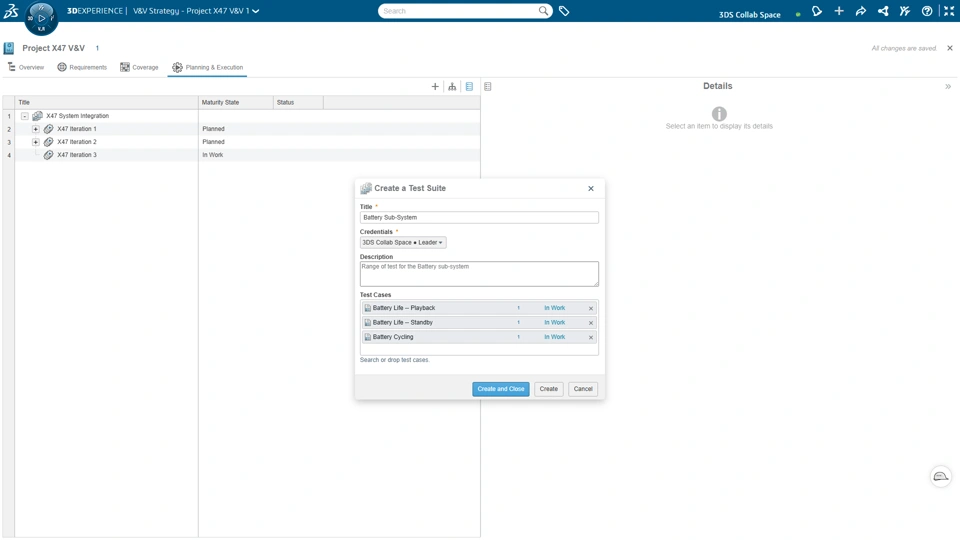Open Credentials 3DS Collab Space dropdown
Viewport: 960px width, 540px height.
coord(402,242)
